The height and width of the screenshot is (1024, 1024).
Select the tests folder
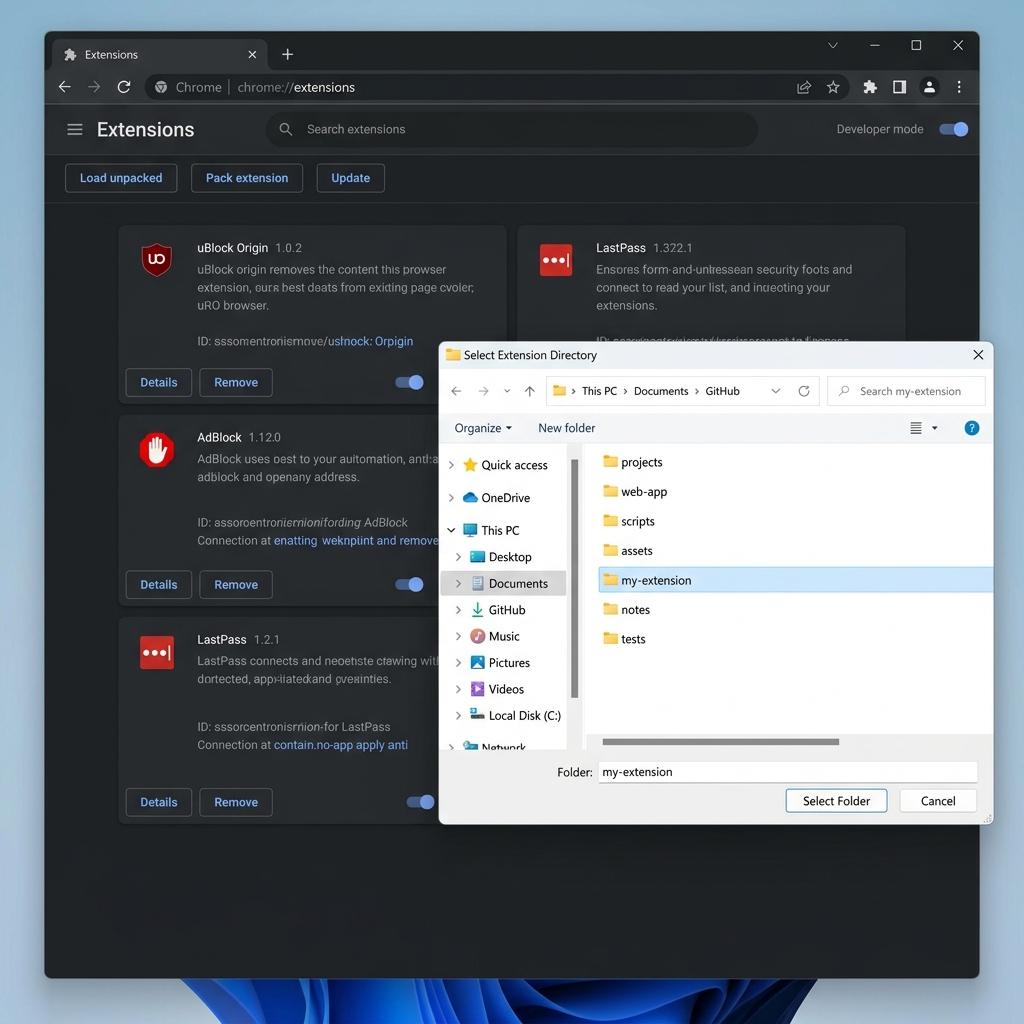624,639
